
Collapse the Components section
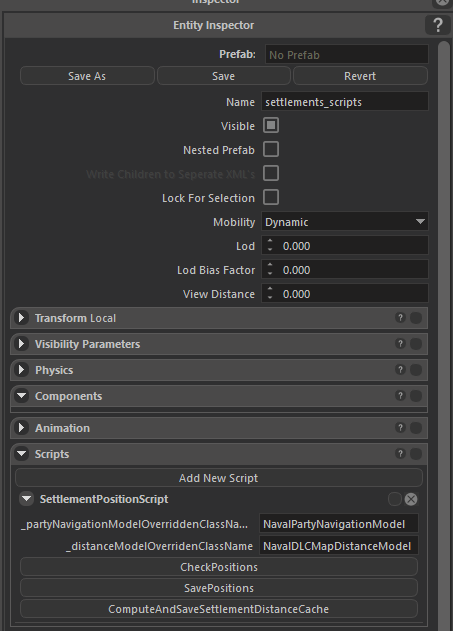coord(21,396)
